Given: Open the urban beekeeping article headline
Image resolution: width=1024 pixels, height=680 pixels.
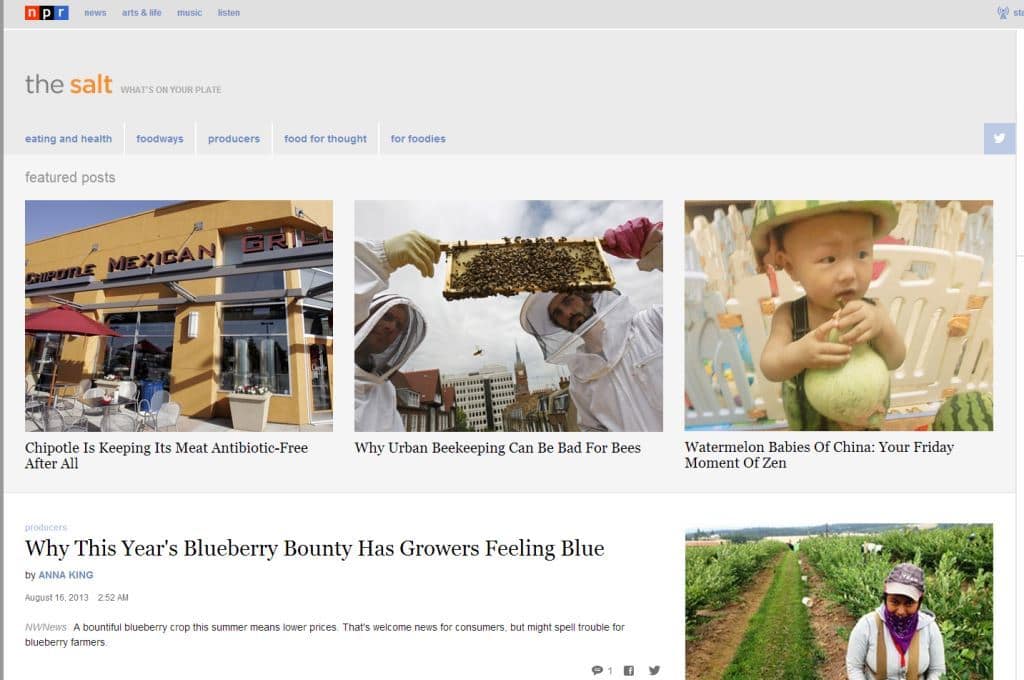Looking at the screenshot, I should pos(498,448).
